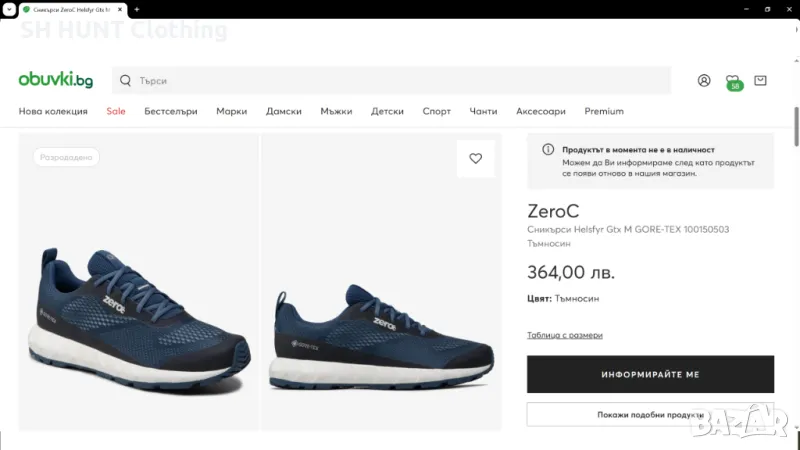Open the Sale menu item
The height and width of the screenshot is (450, 800).
pyautogui.click(x=116, y=111)
